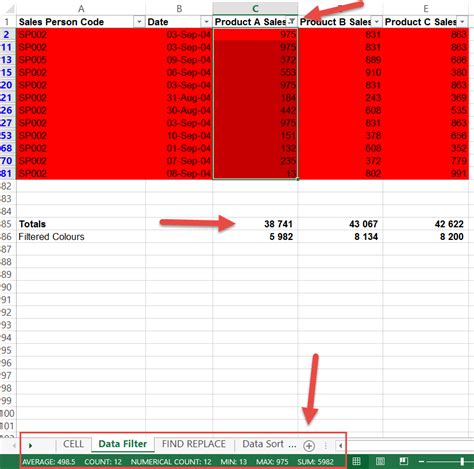Image resolution: width=474 pixels, height=469 pixels.
Task: Click the SP005 sales person cell
Action: tap(81, 60)
